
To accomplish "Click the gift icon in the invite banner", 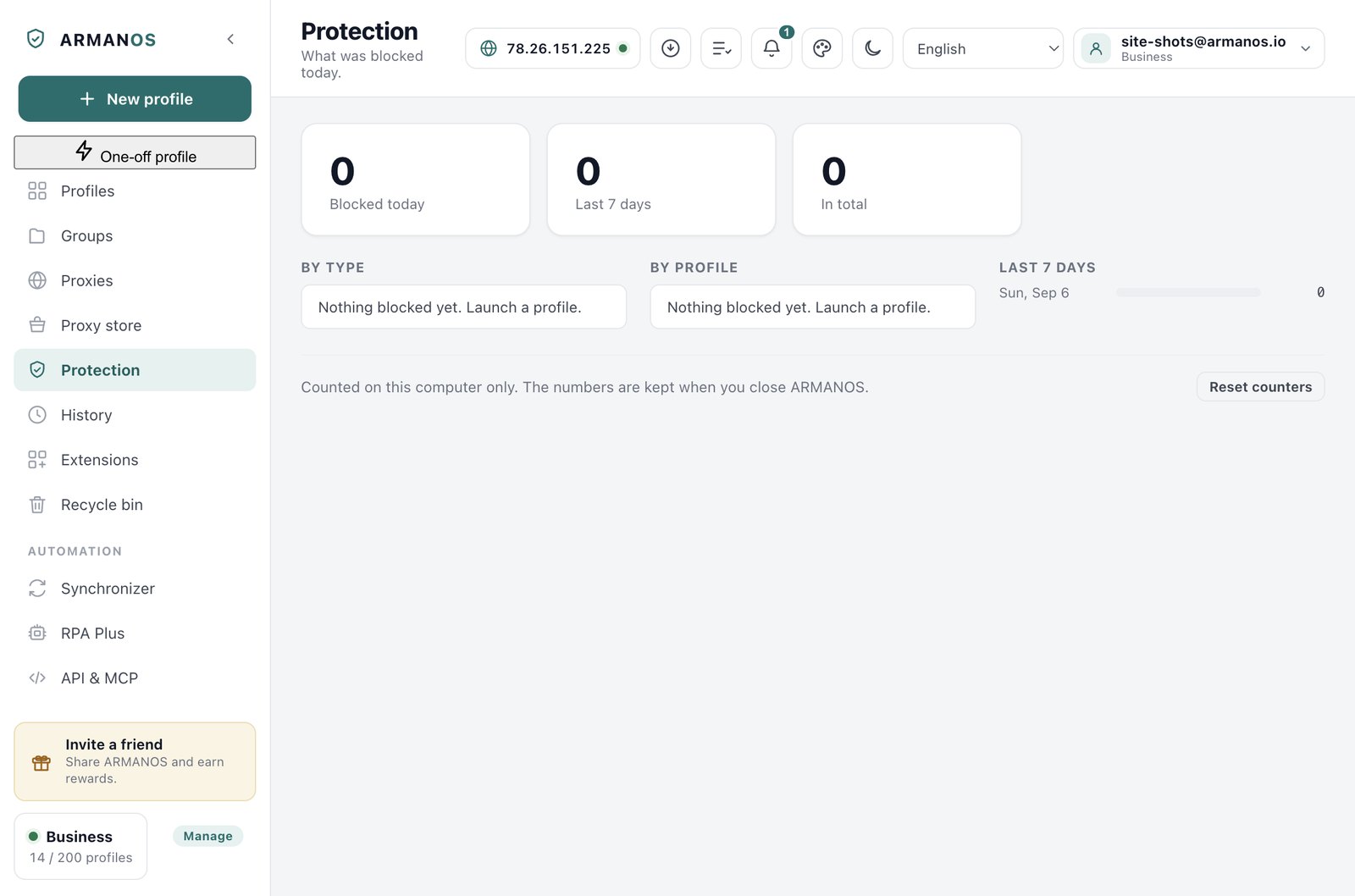I will [x=41, y=762].
